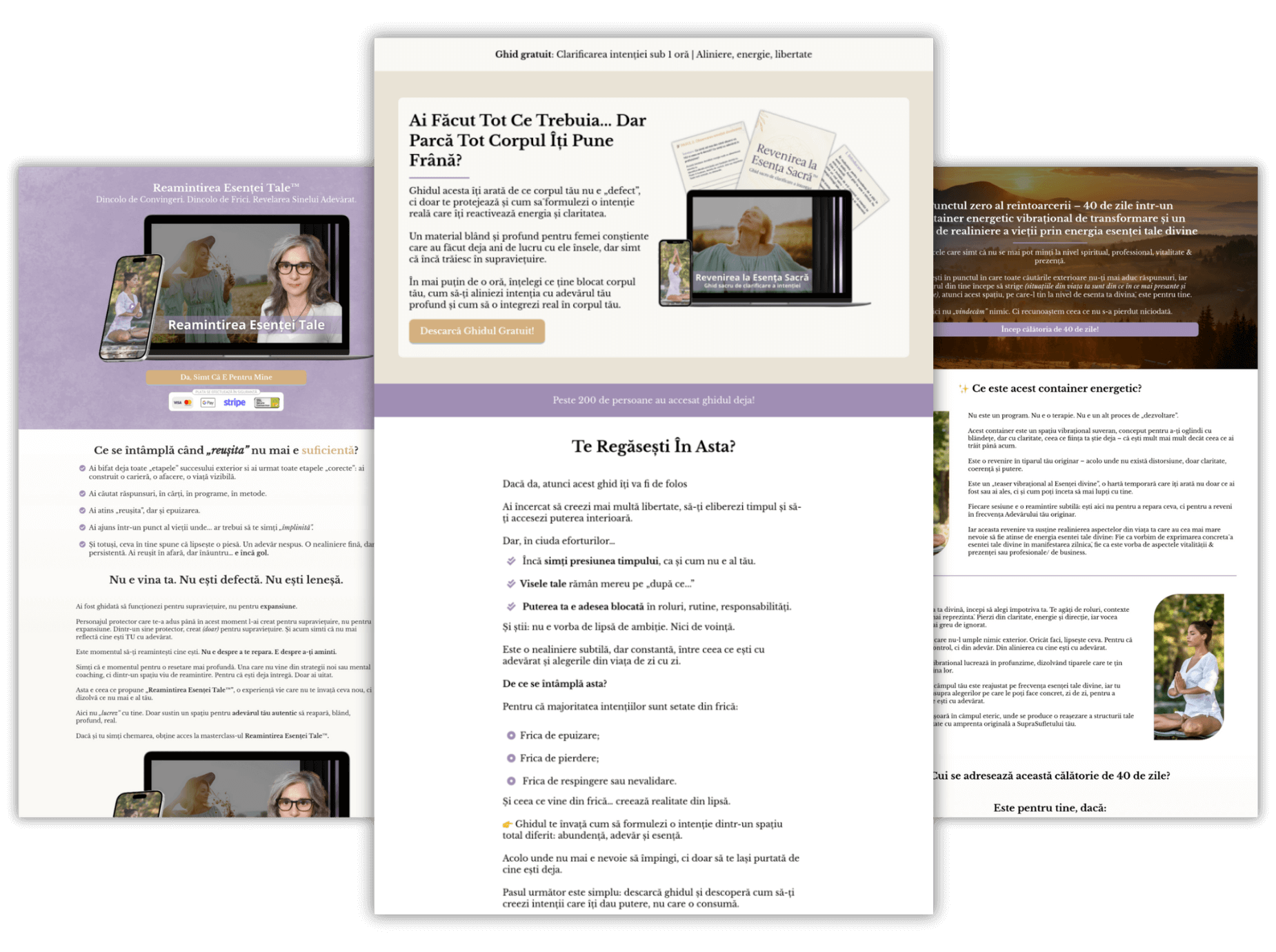This screenshot has width=1276, height=952.
Task: Click the highlighted word "suficientă"
Action: [x=328, y=450]
